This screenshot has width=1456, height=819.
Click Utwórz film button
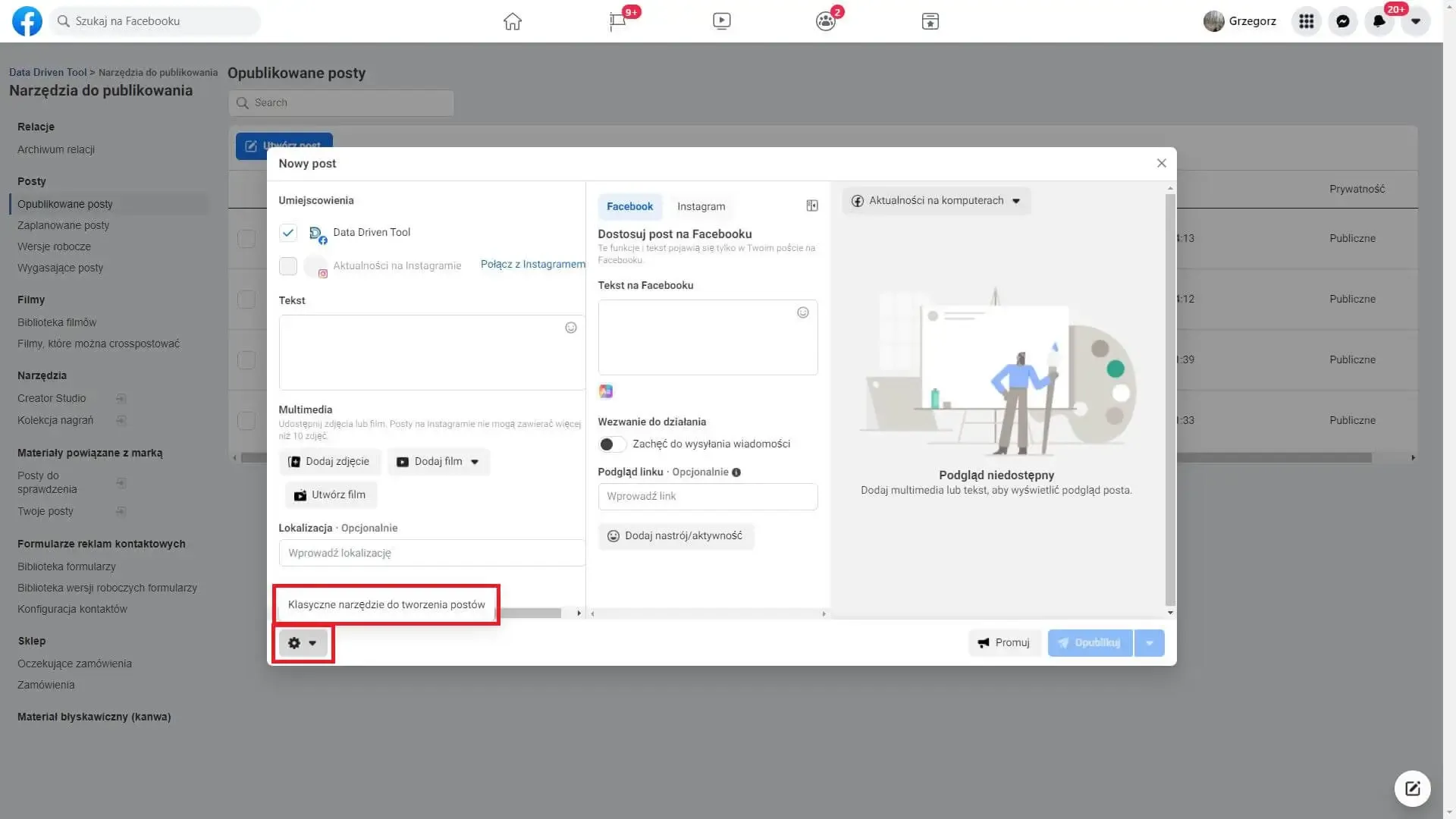pos(331,495)
